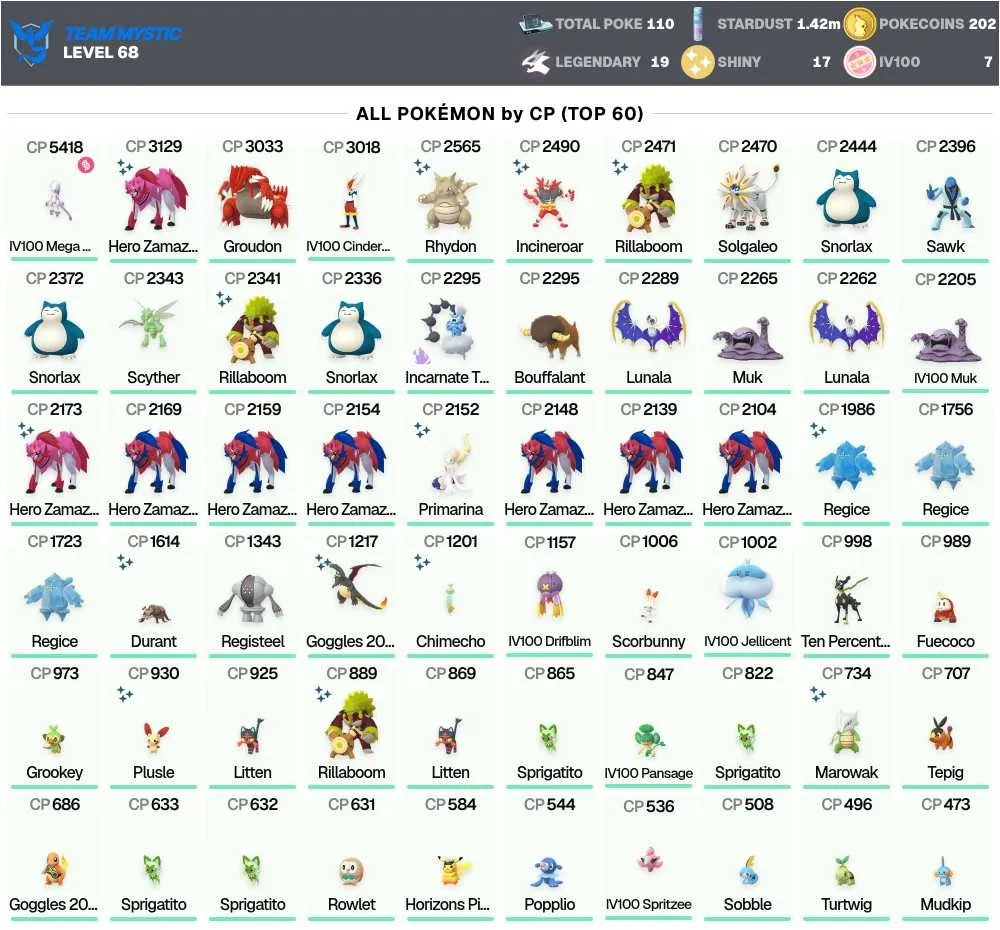Click the "Incarnate T..." name label
The height and width of the screenshot is (930, 1000).
click(447, 378)
